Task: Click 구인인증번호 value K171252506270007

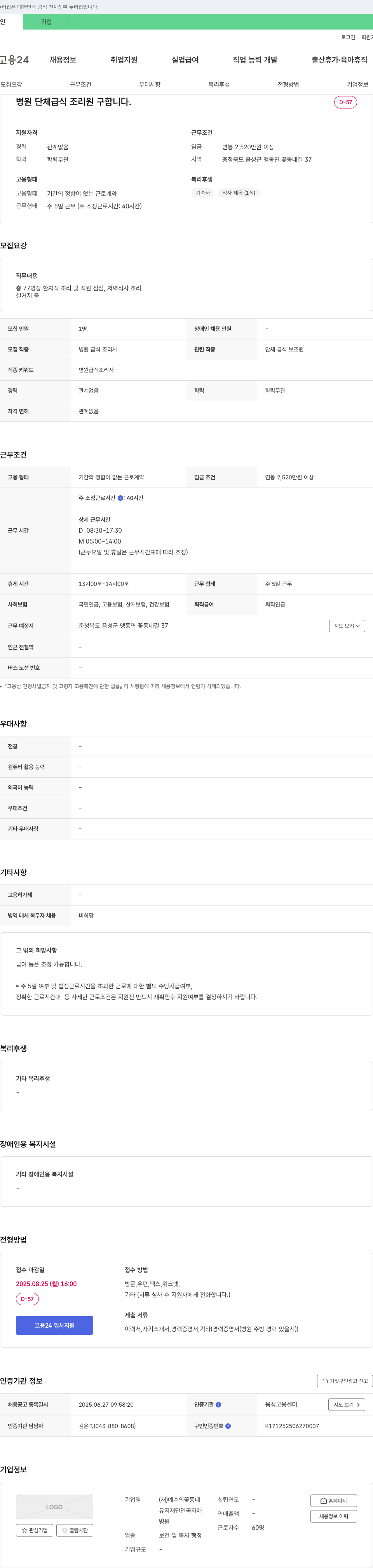Action: coord(292,1426)
